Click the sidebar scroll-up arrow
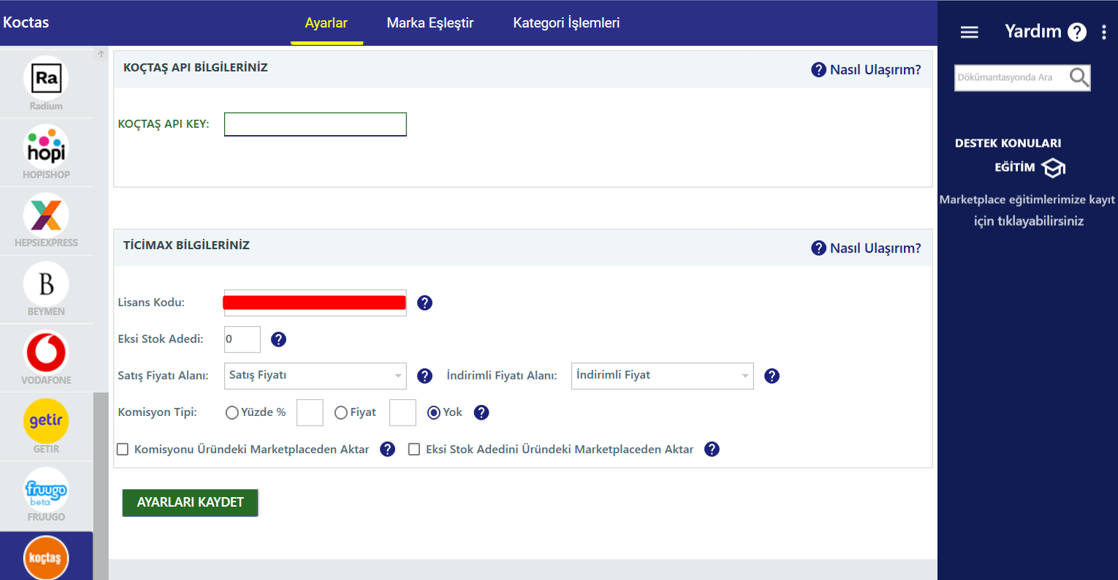 point(101,54)
